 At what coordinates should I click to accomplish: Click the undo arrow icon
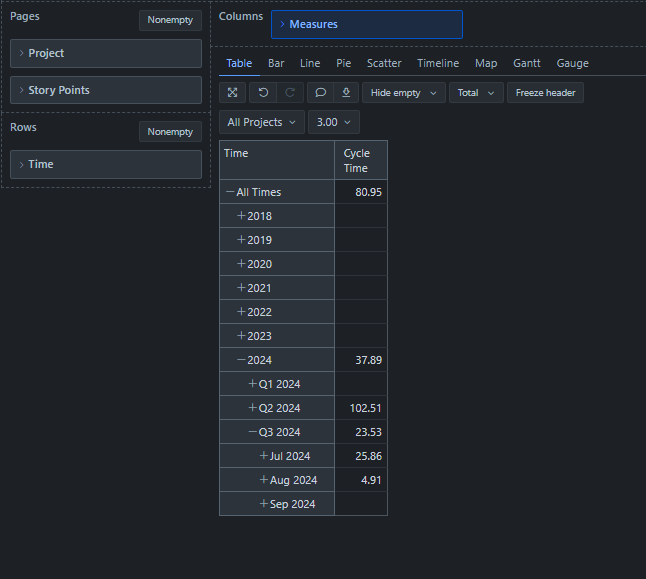pos(263,93)
